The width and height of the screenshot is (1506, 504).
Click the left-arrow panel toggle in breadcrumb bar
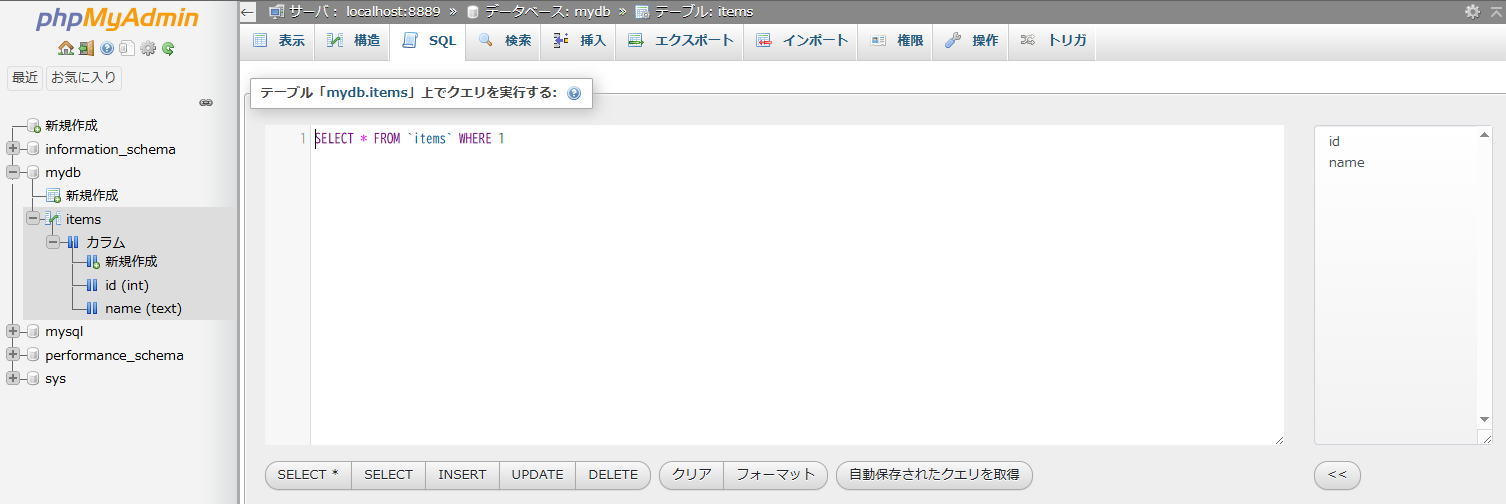pyautogui.click(x=249, y=12)
